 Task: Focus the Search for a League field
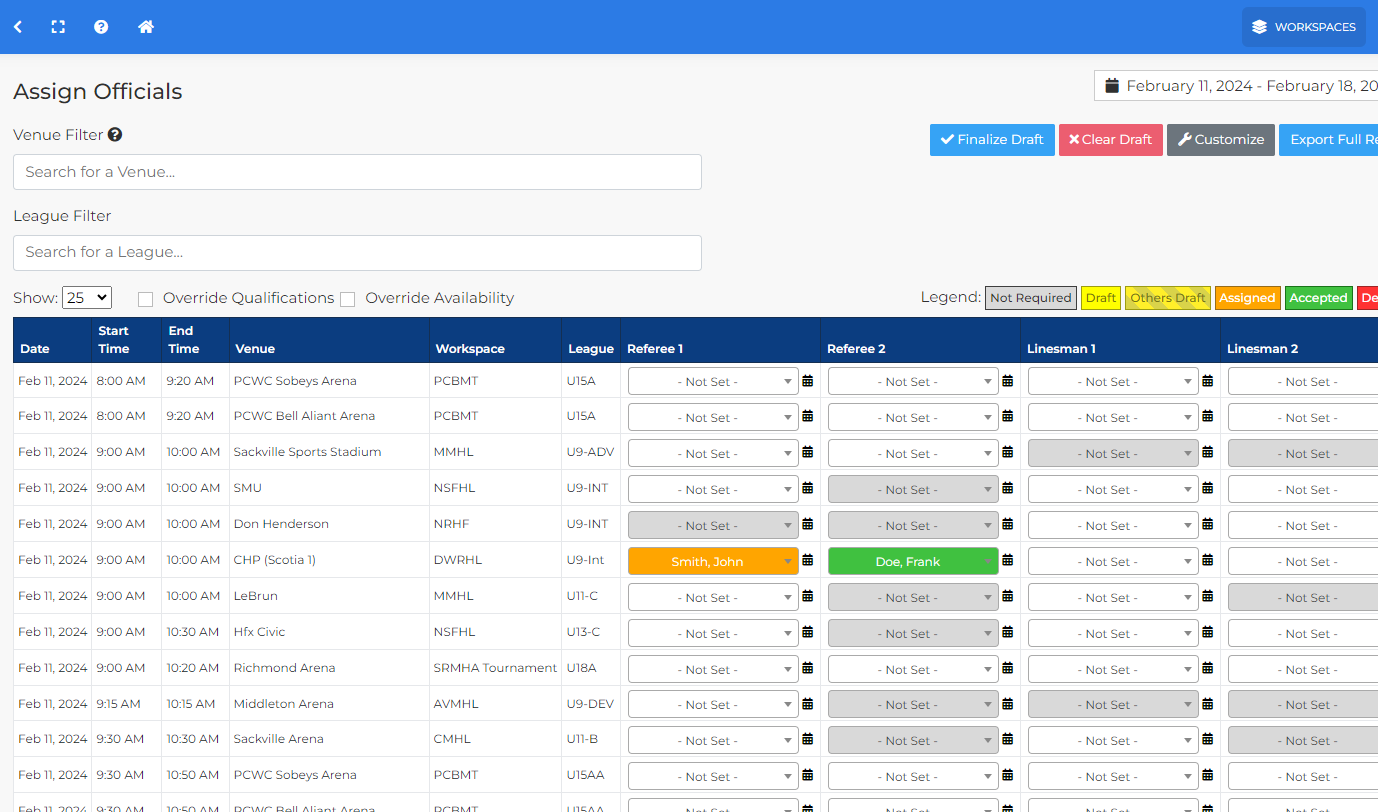pyautogui.click(x=357, y=253)
